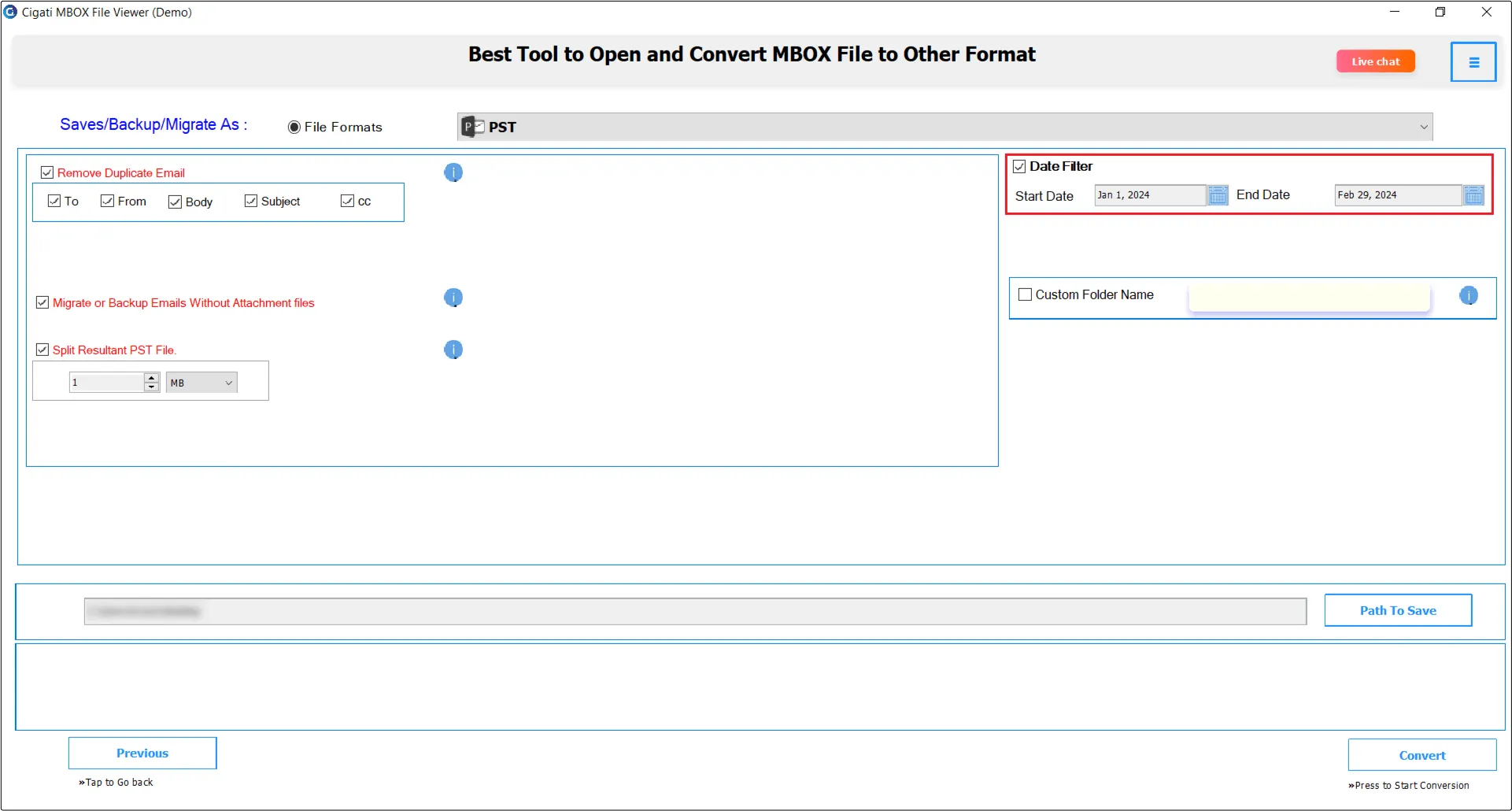Viewport: 1512px width, 811px height.
Task: Click the Live chat button
Action: coord(1376,61)
